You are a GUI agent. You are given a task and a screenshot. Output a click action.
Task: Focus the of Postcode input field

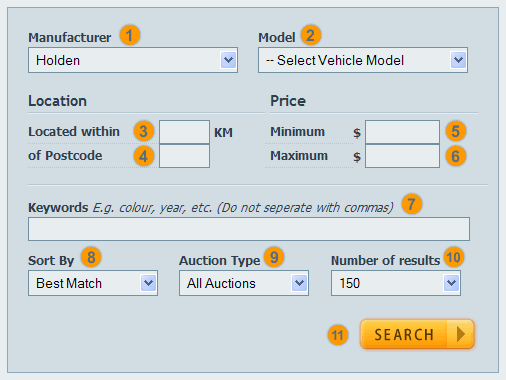pyautogui.click(x=184, y=156)
